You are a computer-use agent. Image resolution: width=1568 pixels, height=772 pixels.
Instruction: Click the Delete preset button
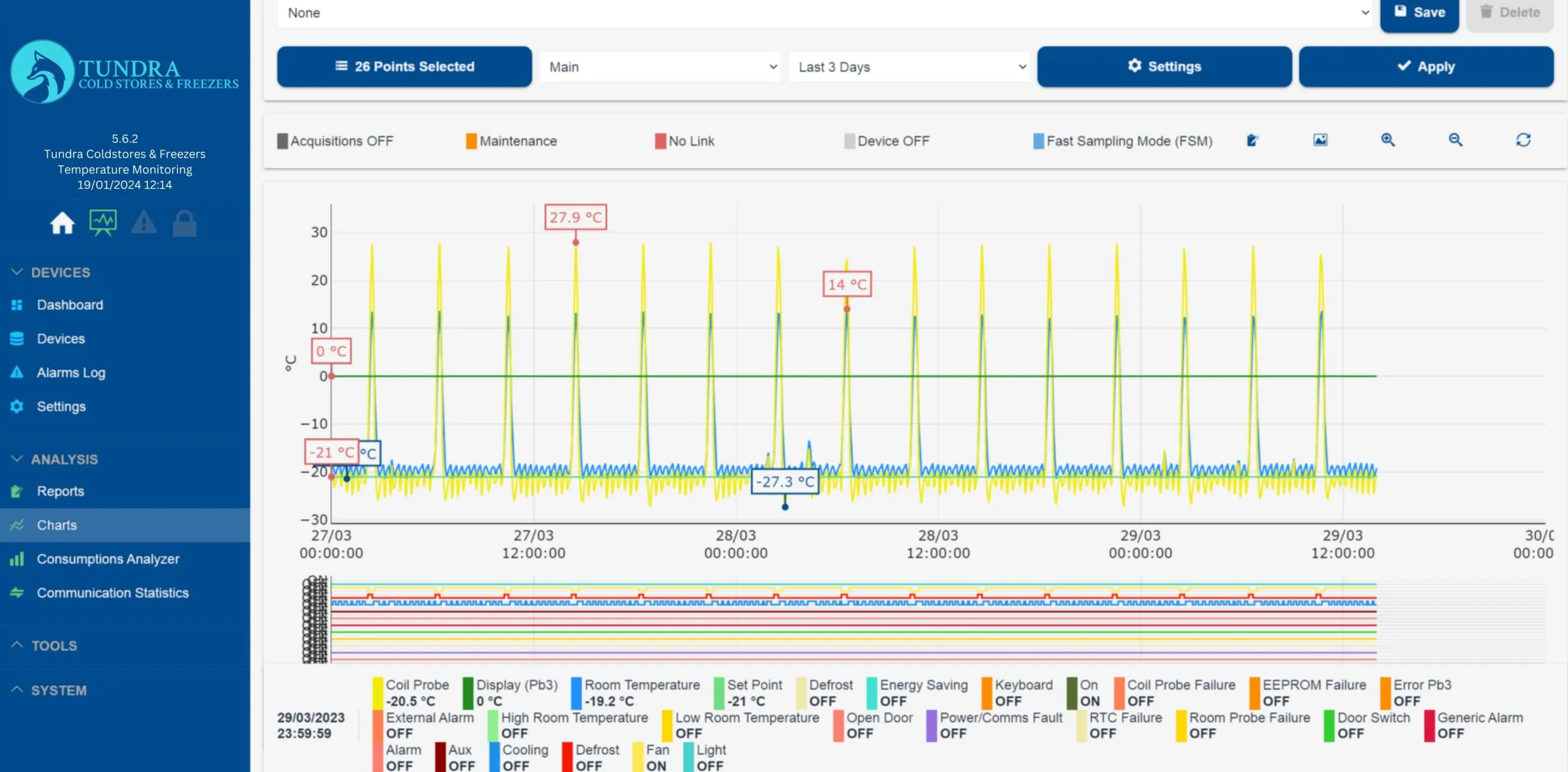[x=1510, y=13]
